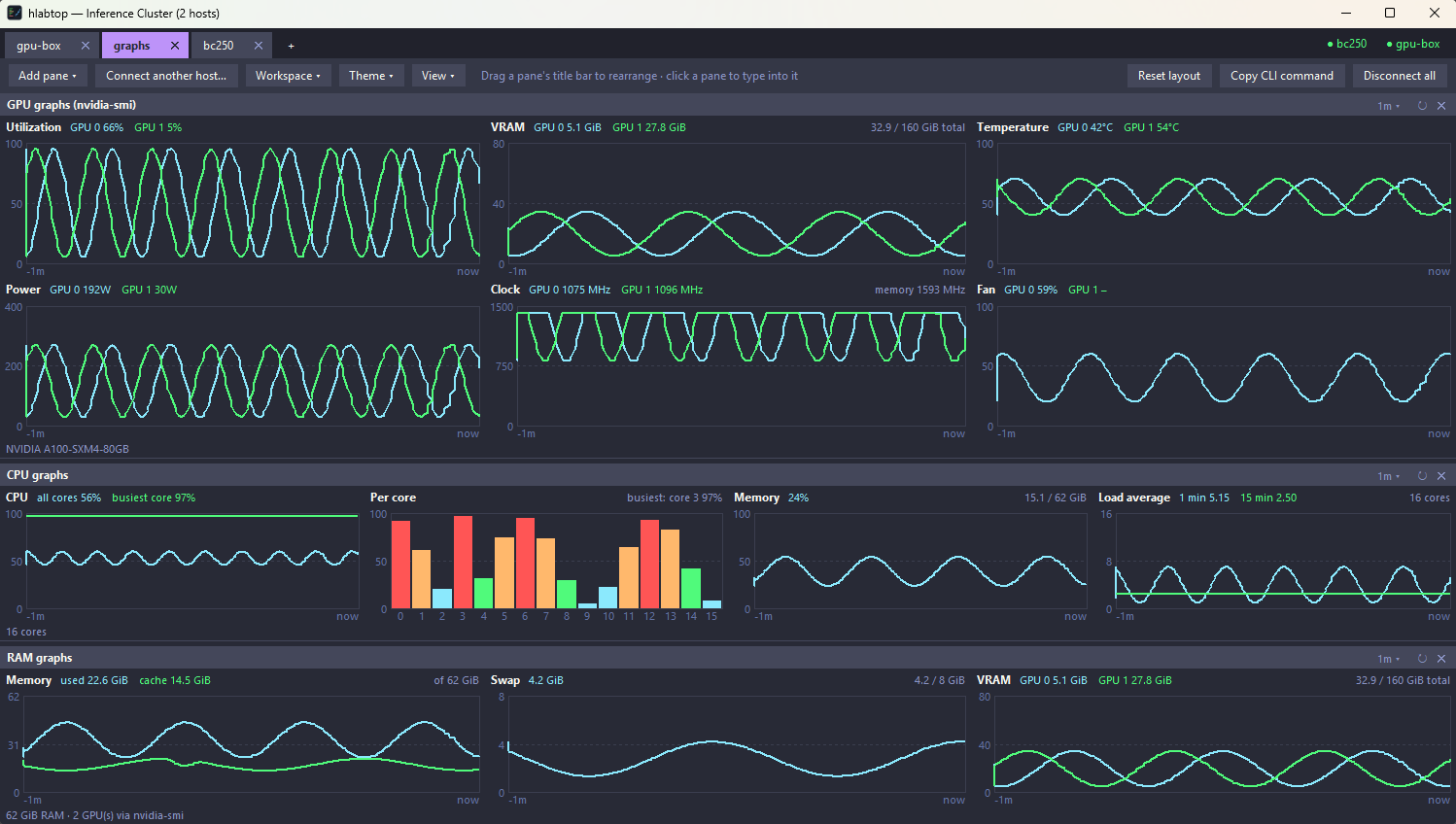Click the 'GPU 1 54°C' temperature label
Viewport: 1456px width, 824px height.
1151,127
